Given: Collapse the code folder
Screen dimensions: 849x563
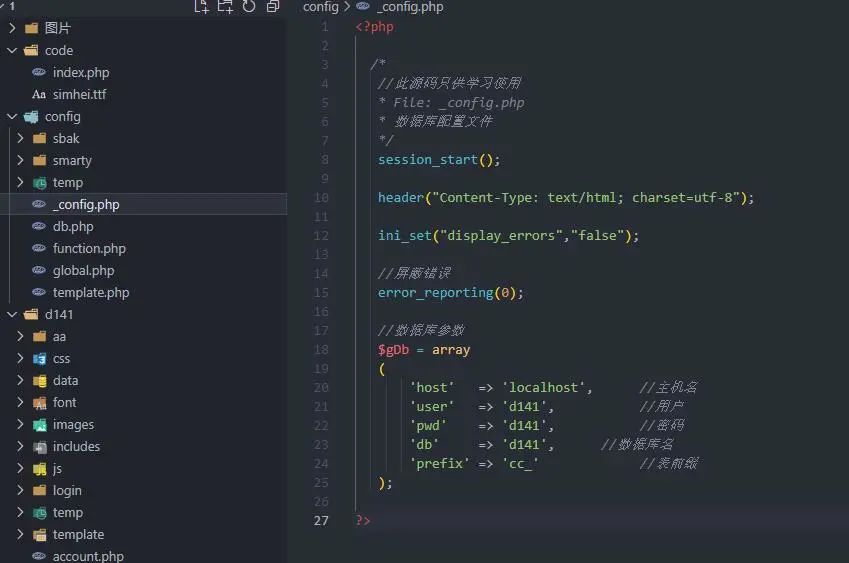Looking at the screenshot, I should coord(12,50).
